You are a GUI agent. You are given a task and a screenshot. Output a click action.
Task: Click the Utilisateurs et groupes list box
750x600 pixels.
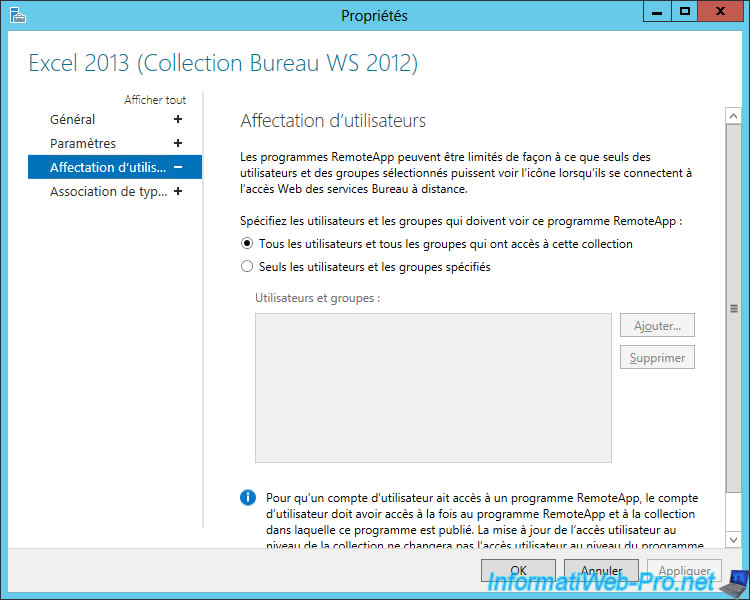pyautogui.click(x=433, y=388)
